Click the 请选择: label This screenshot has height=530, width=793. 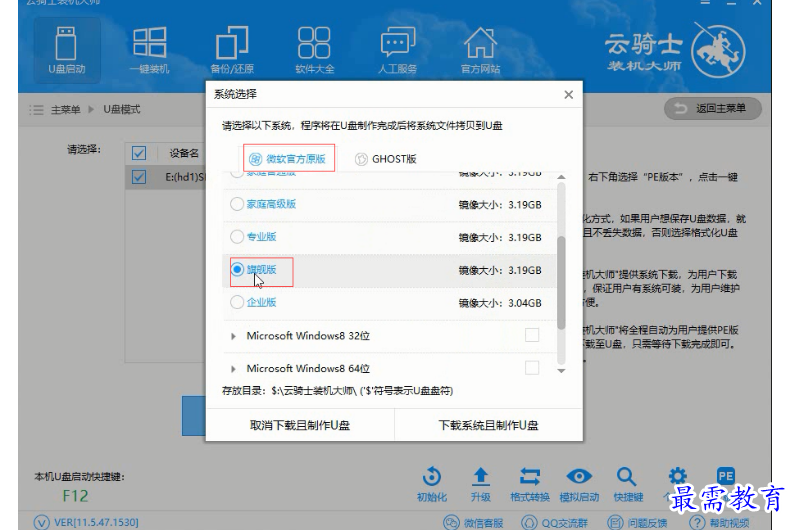click(x=84, y=150)
